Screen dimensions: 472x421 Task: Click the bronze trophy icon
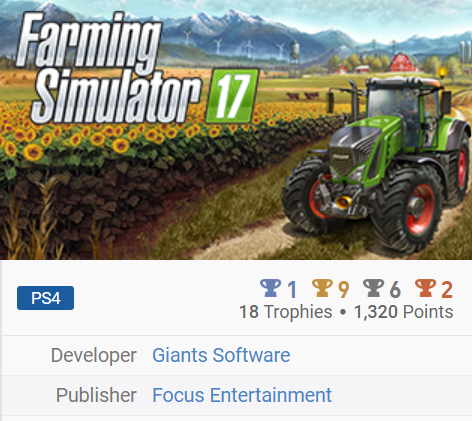(x=425, y=288)
